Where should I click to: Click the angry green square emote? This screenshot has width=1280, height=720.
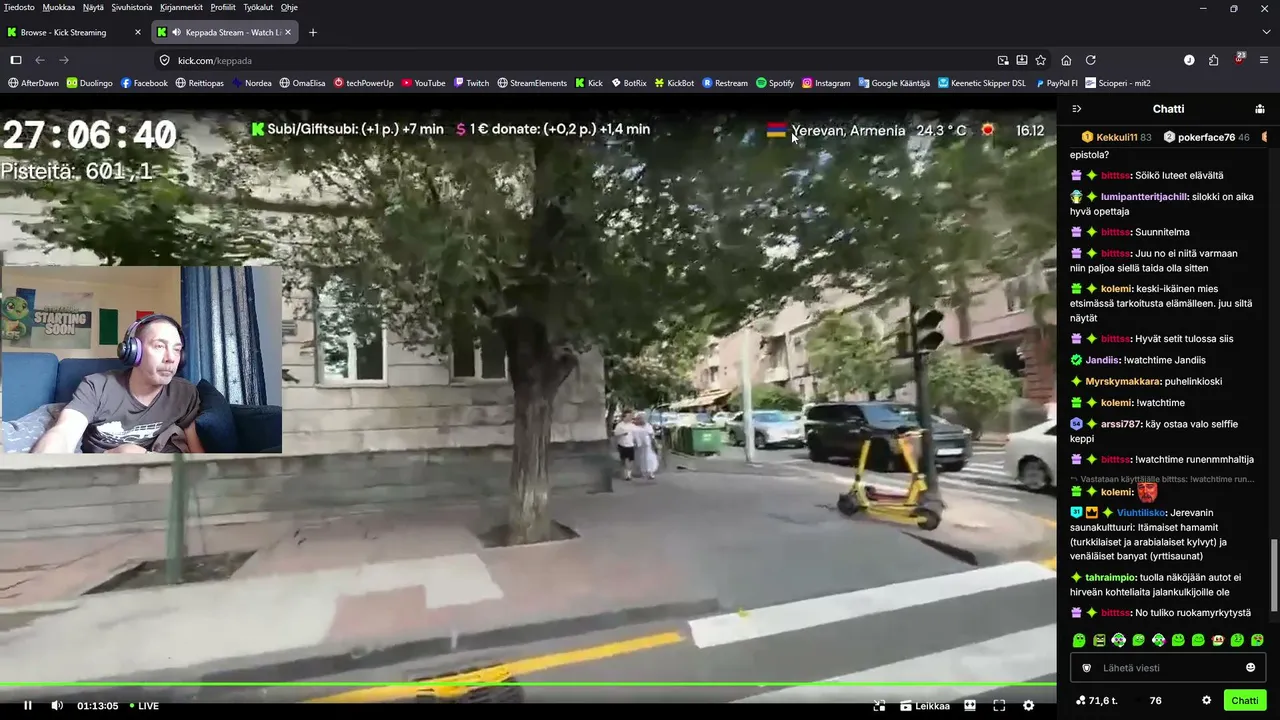point(1099,640)
